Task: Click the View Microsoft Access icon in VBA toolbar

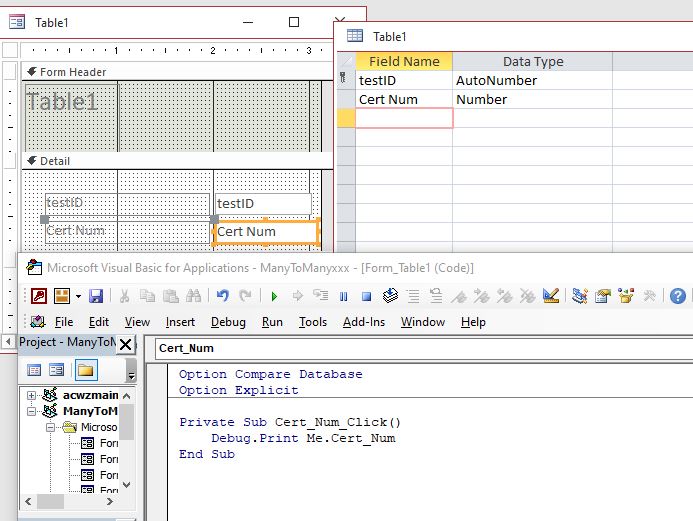Action: (39, 296)
